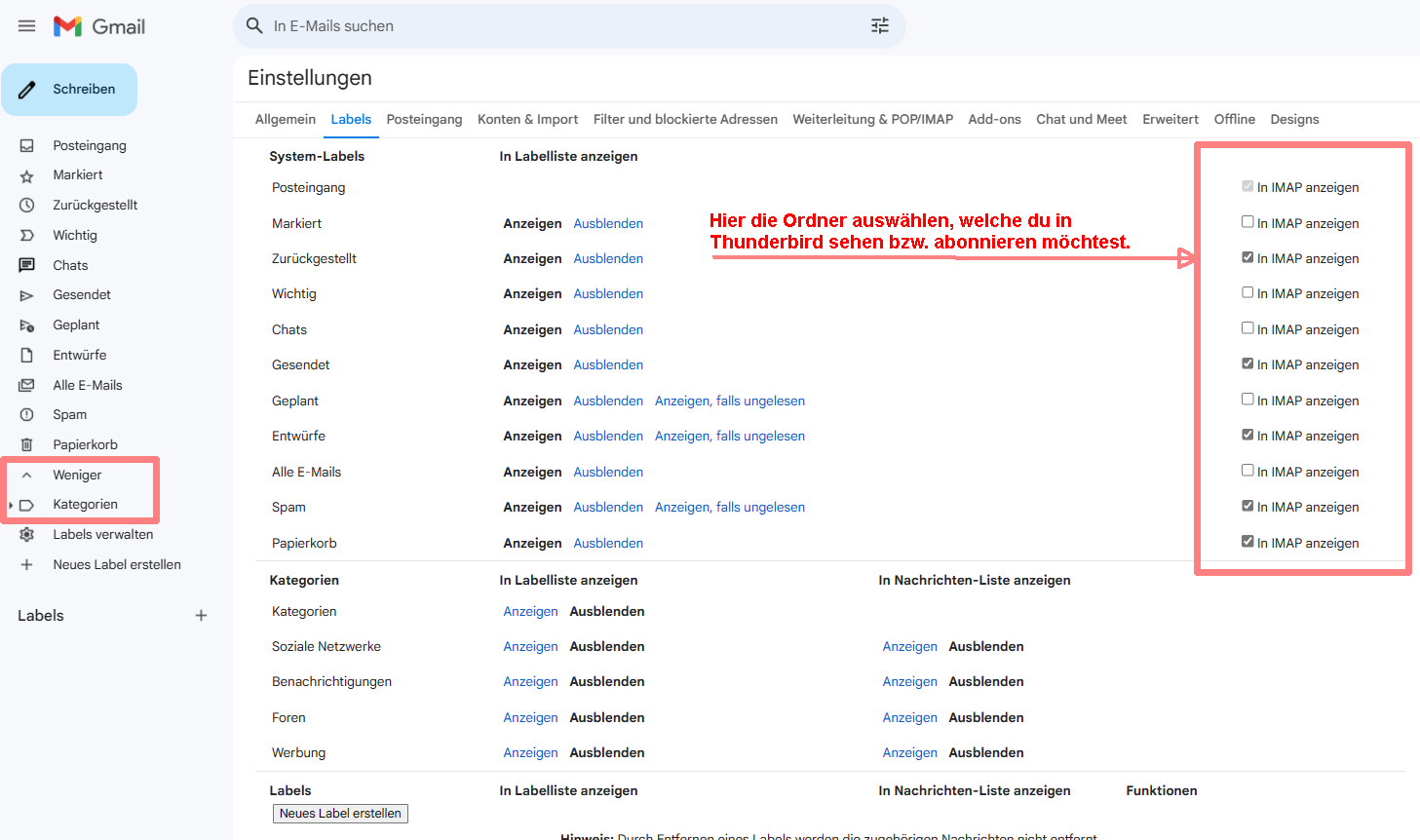Image resolution: width=1420 pixels, height=840 pixels.
Task: Click the Markiert star icon in sidebar
Action: 27,175
